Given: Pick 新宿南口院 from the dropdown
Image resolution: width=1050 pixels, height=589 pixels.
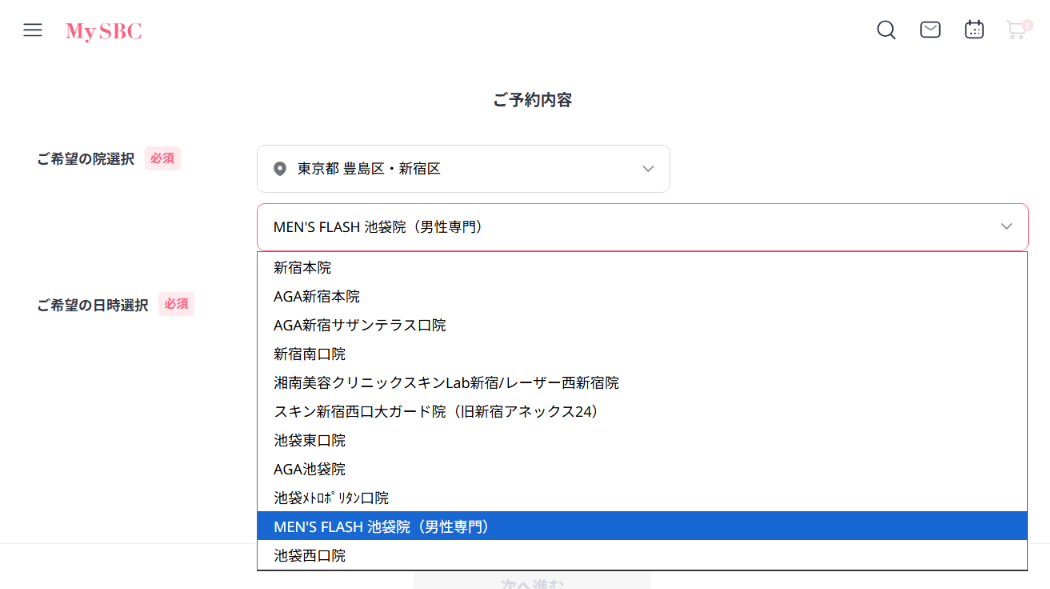Looking at the screenshot, I should pos(642,354).
